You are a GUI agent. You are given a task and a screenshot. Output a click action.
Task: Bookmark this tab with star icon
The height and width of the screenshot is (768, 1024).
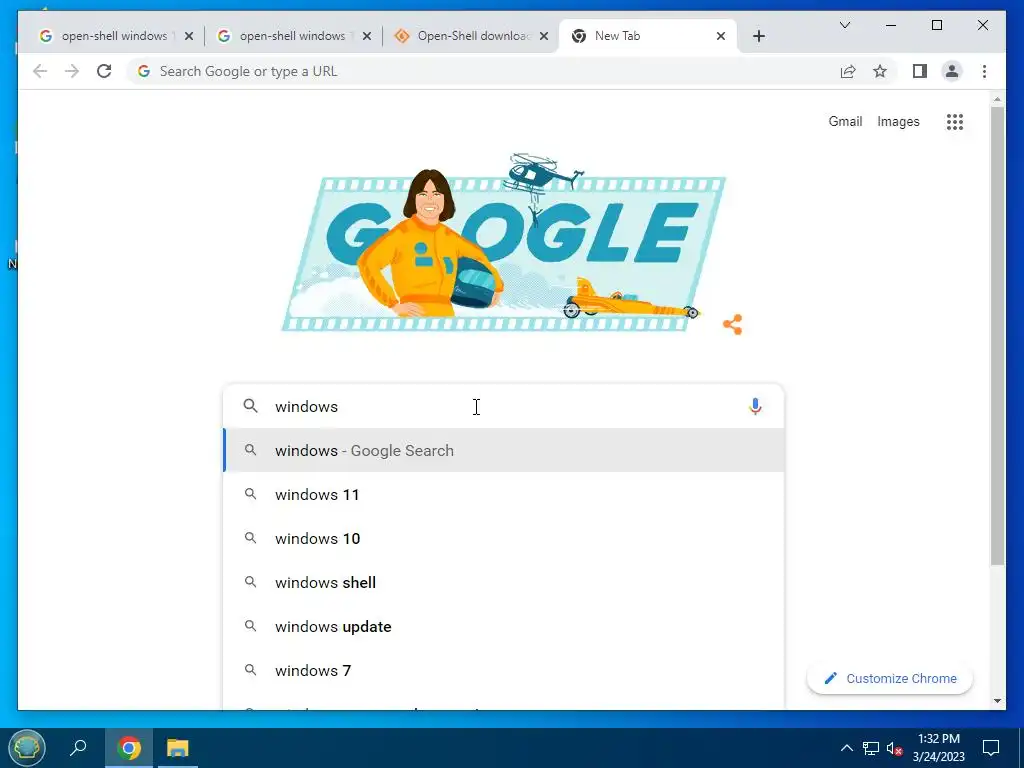pos(880,71)
